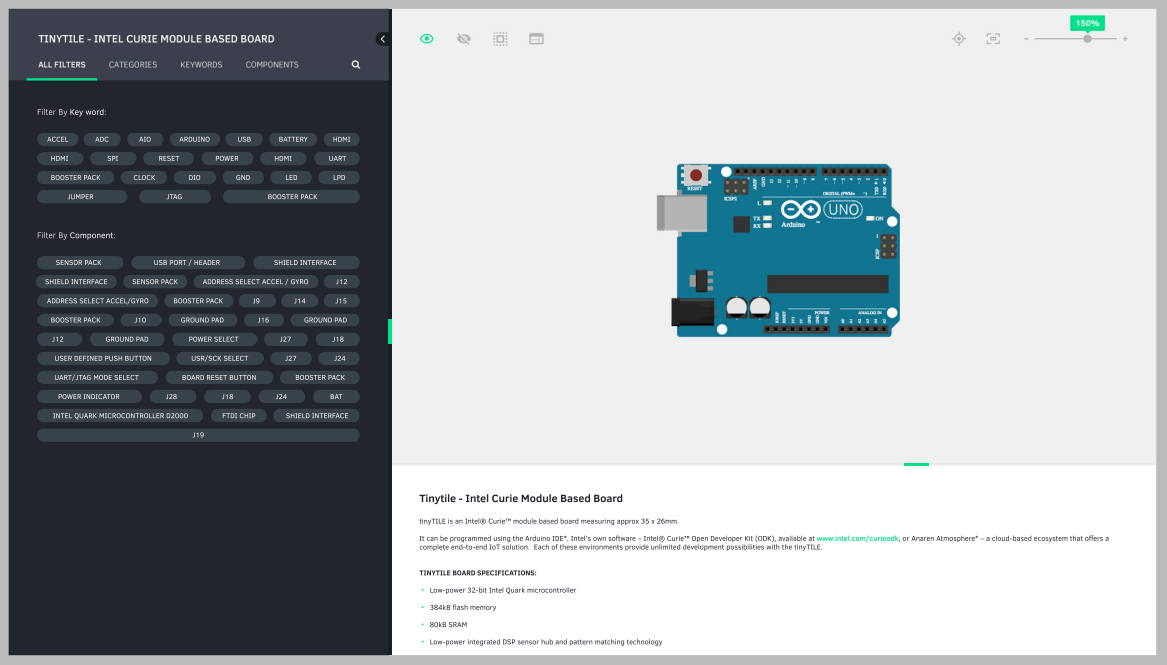Click the Arduino UNO board image
The height and width of the screenshot is (665, 1167).
pyautogui.click(x=778, y=251)
